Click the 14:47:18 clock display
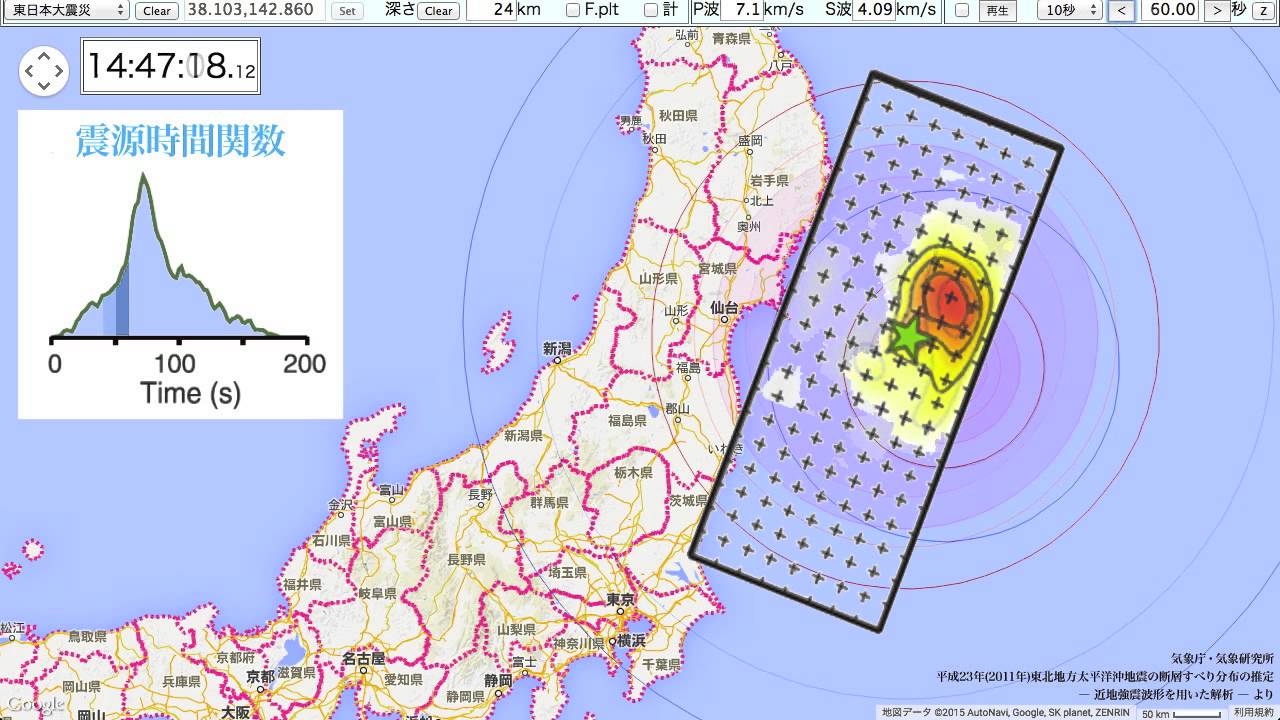The image size is (1280, 720). [170, 66]
